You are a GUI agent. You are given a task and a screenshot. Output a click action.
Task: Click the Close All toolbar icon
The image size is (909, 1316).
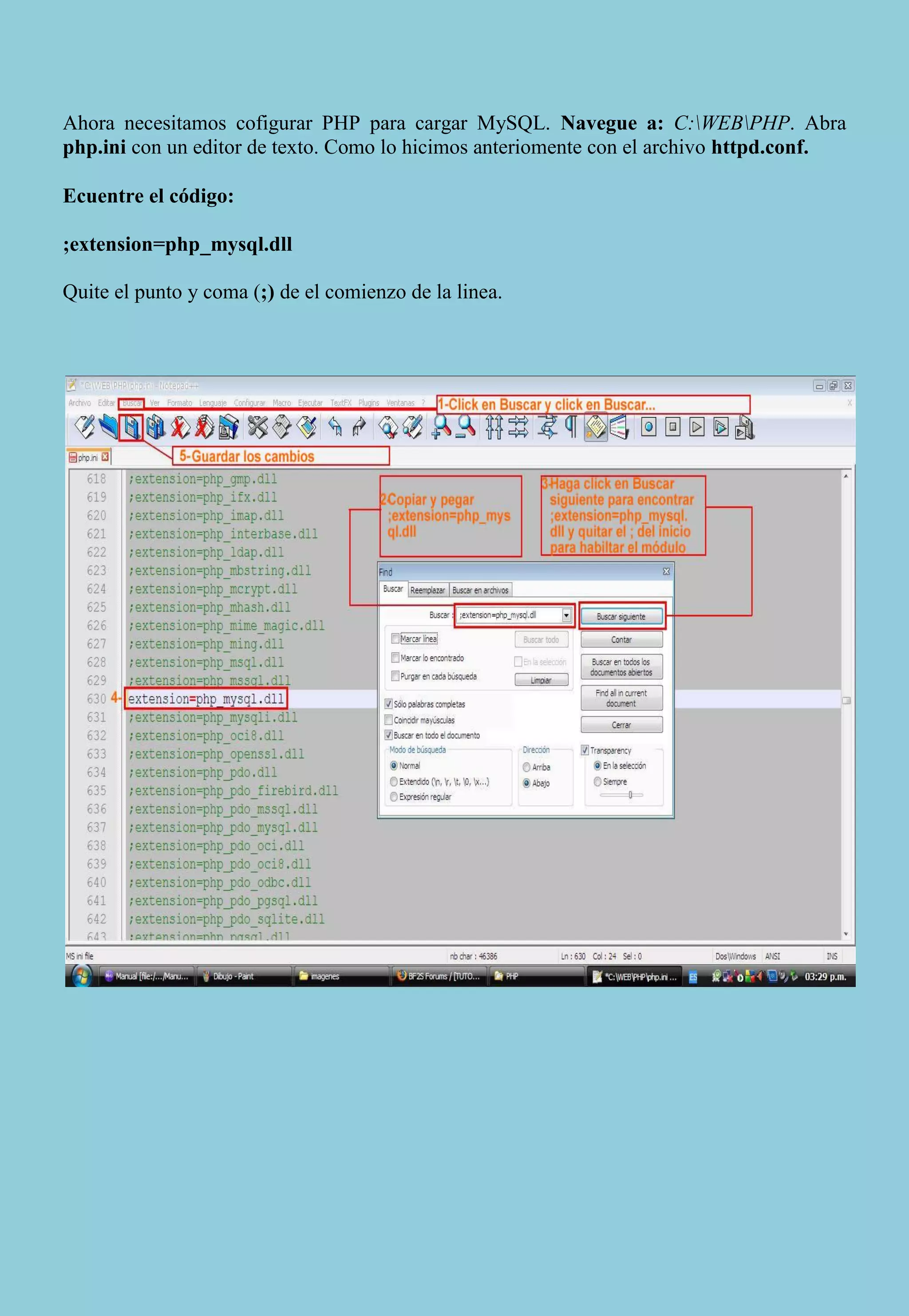point(204,427)
